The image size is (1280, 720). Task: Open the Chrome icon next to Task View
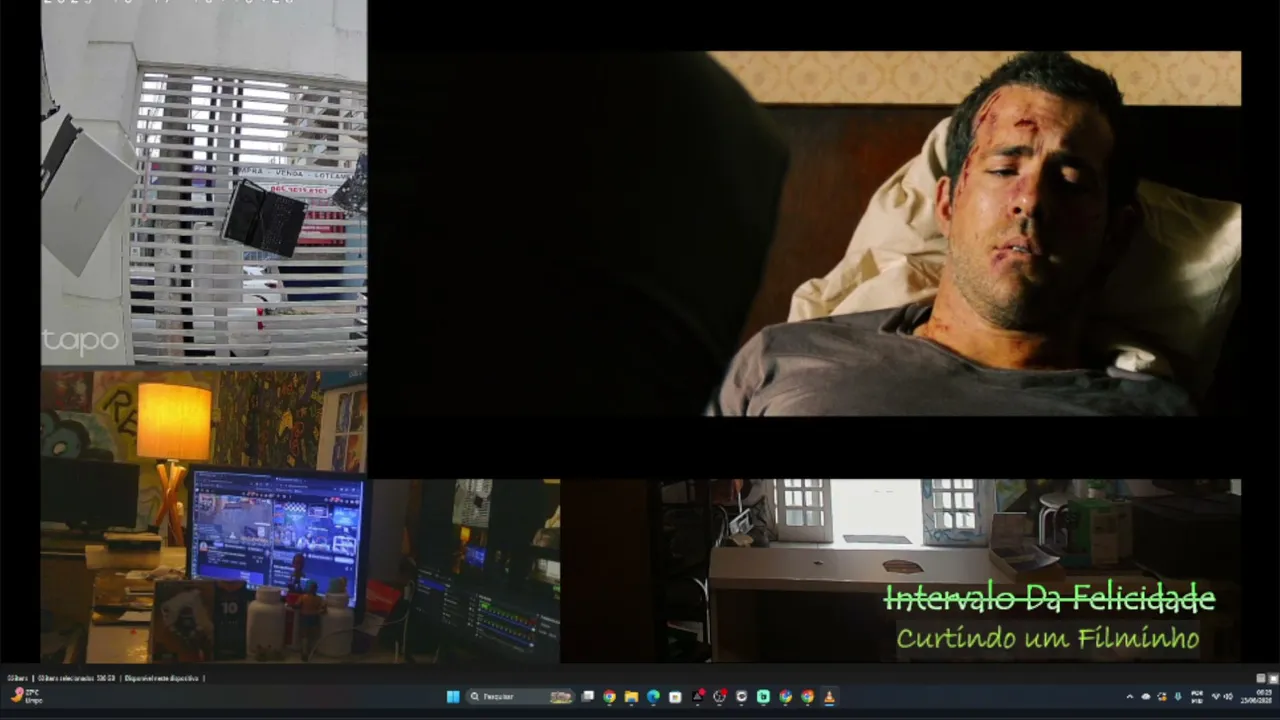[x=609, y=696]
